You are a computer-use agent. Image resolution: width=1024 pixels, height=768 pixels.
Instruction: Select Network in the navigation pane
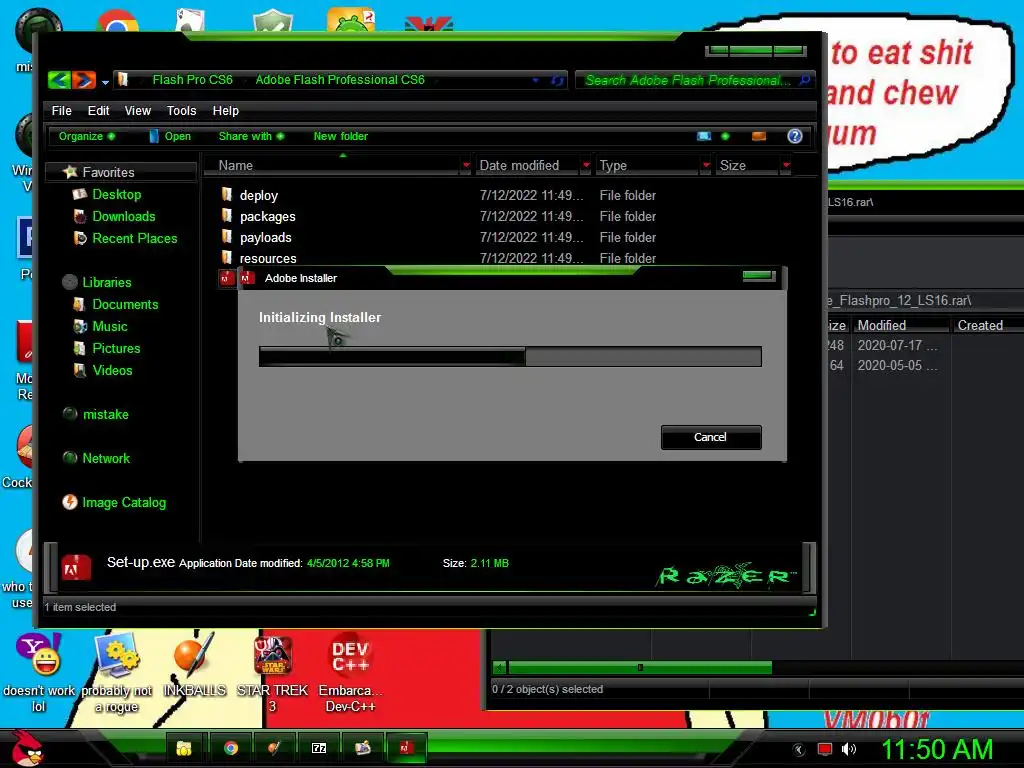pos(106,458)
